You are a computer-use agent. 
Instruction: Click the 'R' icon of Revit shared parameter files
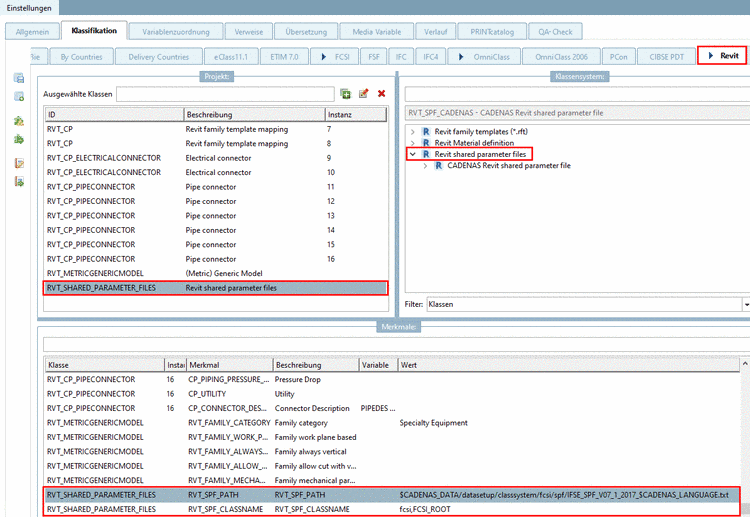point(426,154)
